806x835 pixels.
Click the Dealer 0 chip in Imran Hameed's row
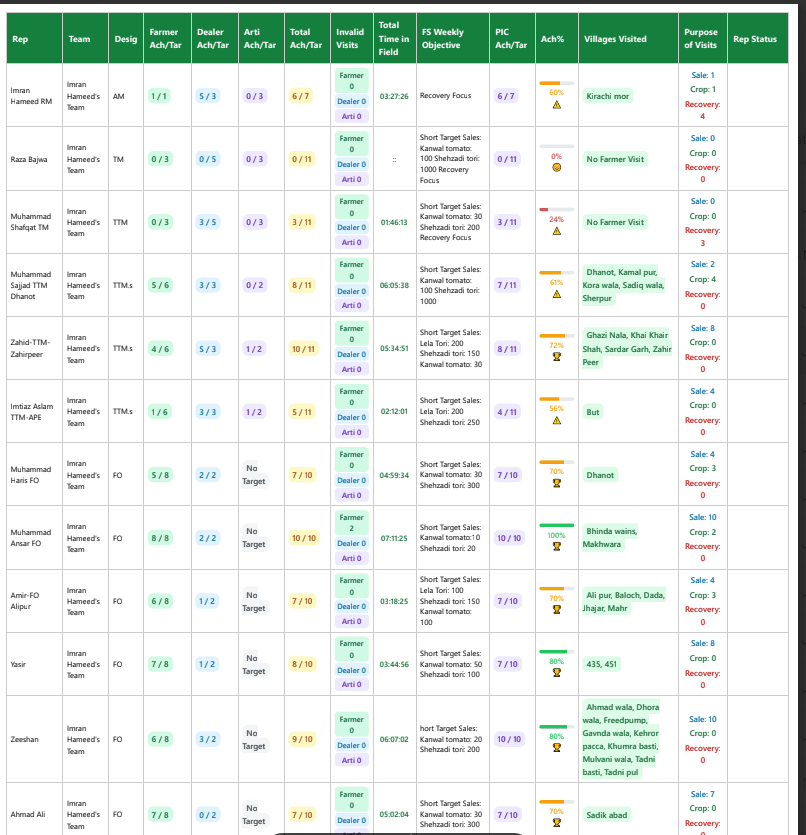(352, 100)
